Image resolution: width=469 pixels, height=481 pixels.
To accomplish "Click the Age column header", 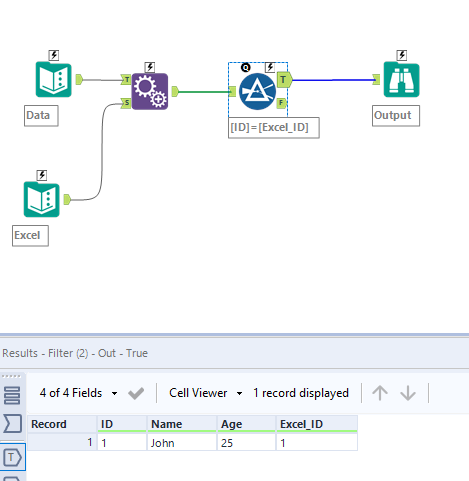I will (246, 424).
